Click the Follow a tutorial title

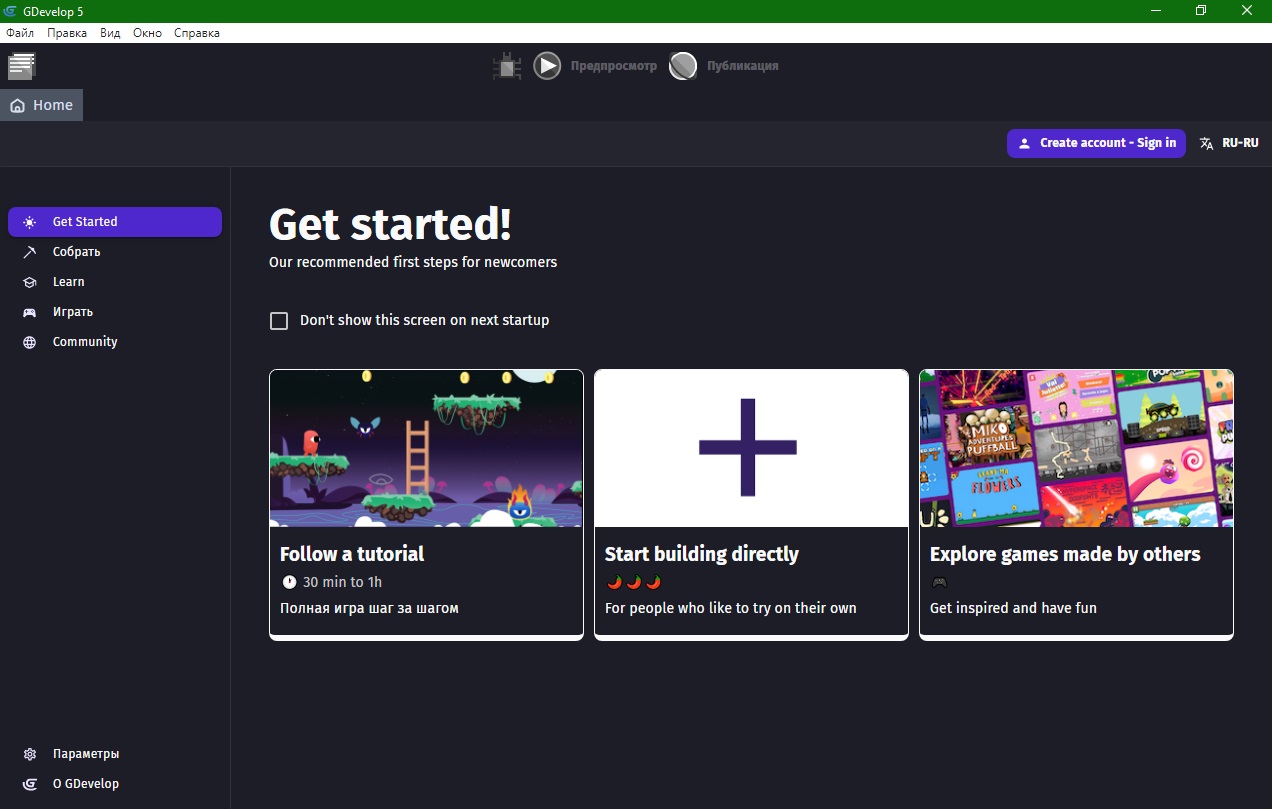(352, 554)
